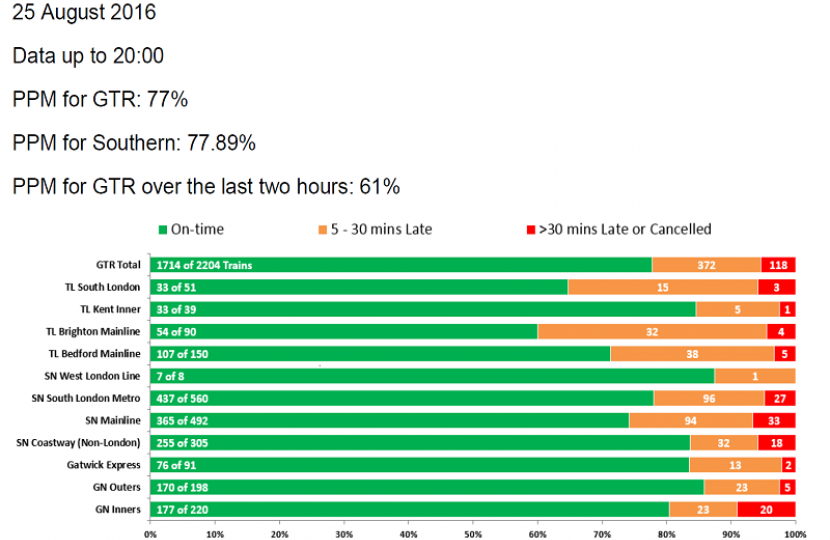The image size is (830, 540).
Task: Click the red 27 segment for SN South London Metro
Action: [x=780, y=397]
